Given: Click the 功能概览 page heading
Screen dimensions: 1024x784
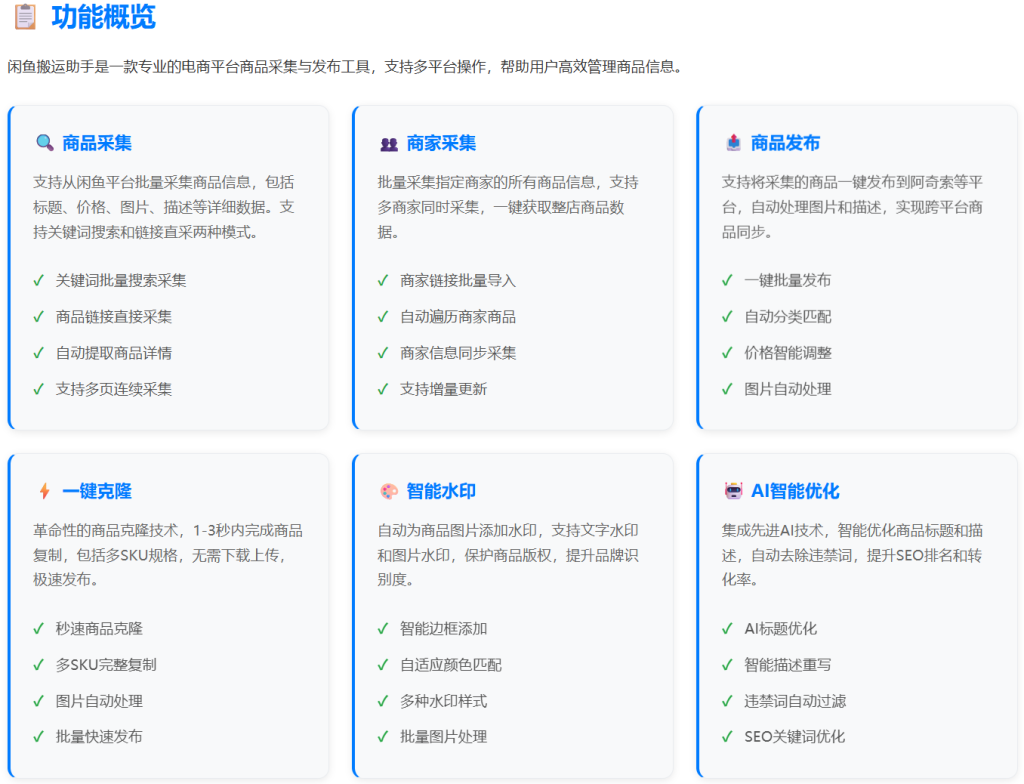Looking at the screenshot, I should click(103, 17).
